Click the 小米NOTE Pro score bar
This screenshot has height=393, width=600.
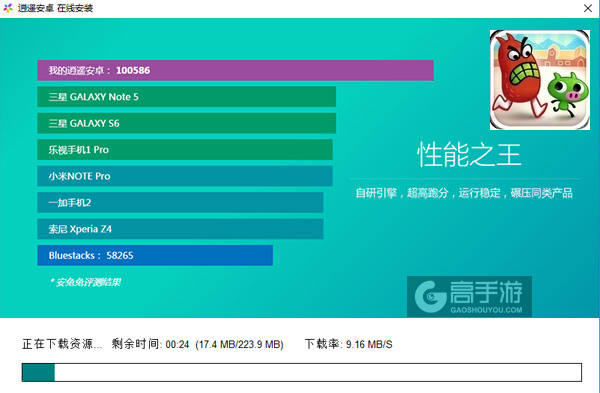click(185, 176)
